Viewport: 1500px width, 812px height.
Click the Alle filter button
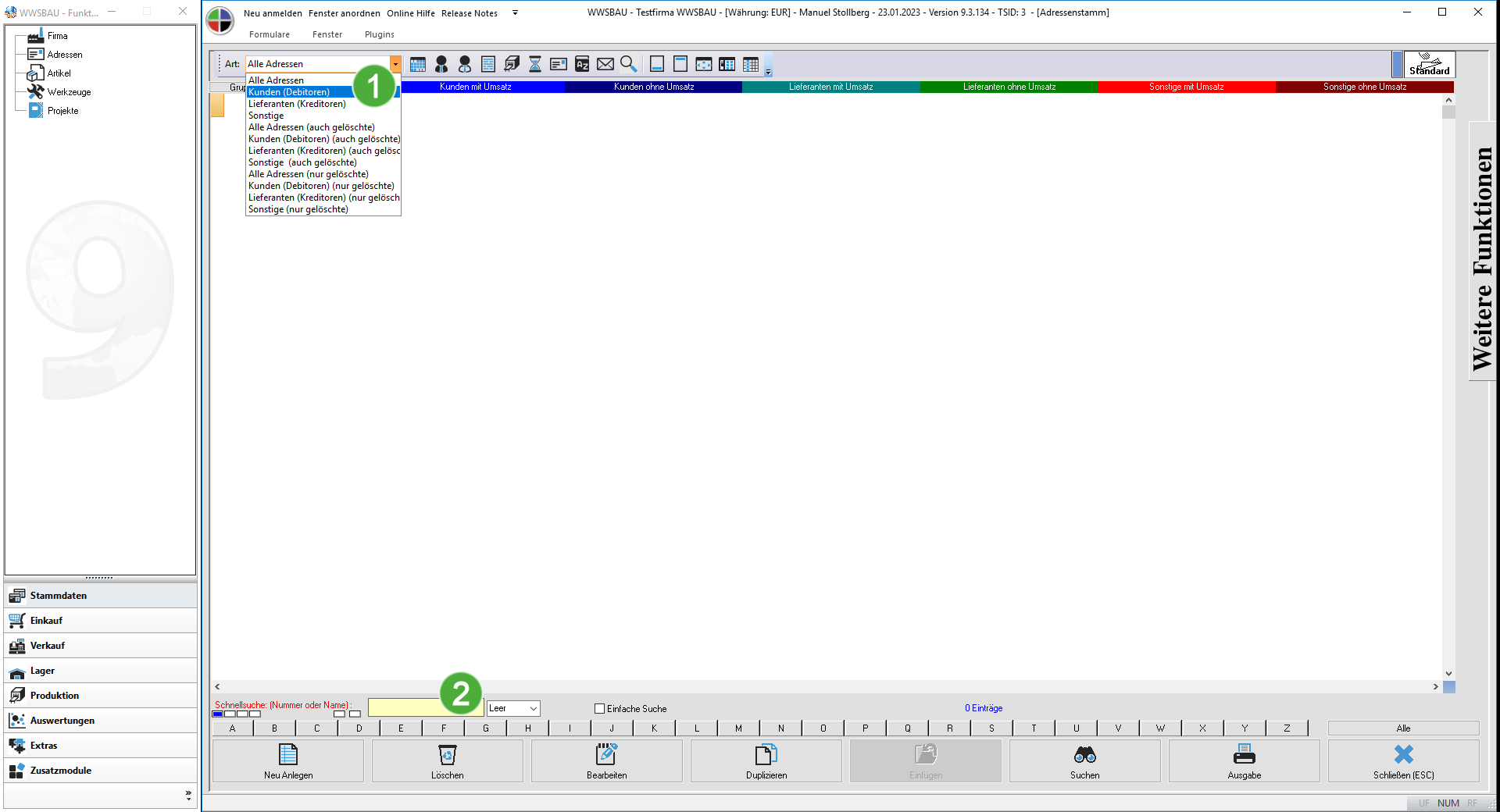tap(1404, 728)
